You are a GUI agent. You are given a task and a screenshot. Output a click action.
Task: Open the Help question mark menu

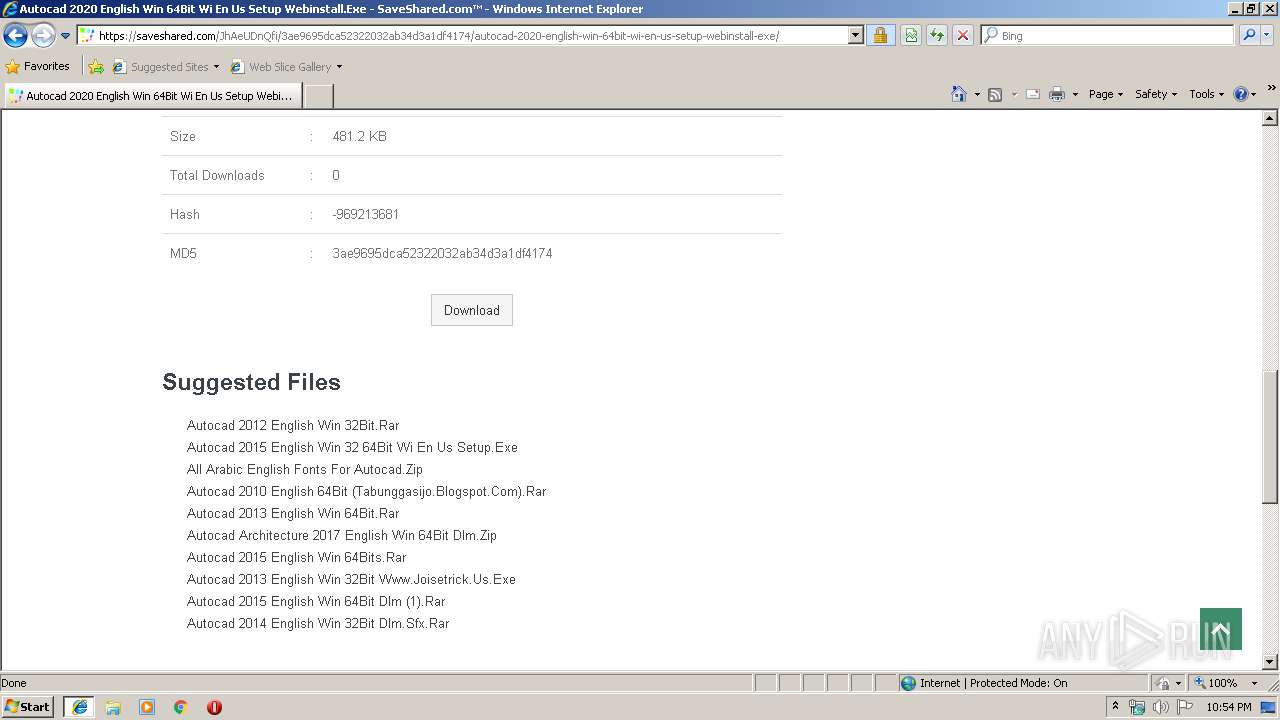[1245, 94]
